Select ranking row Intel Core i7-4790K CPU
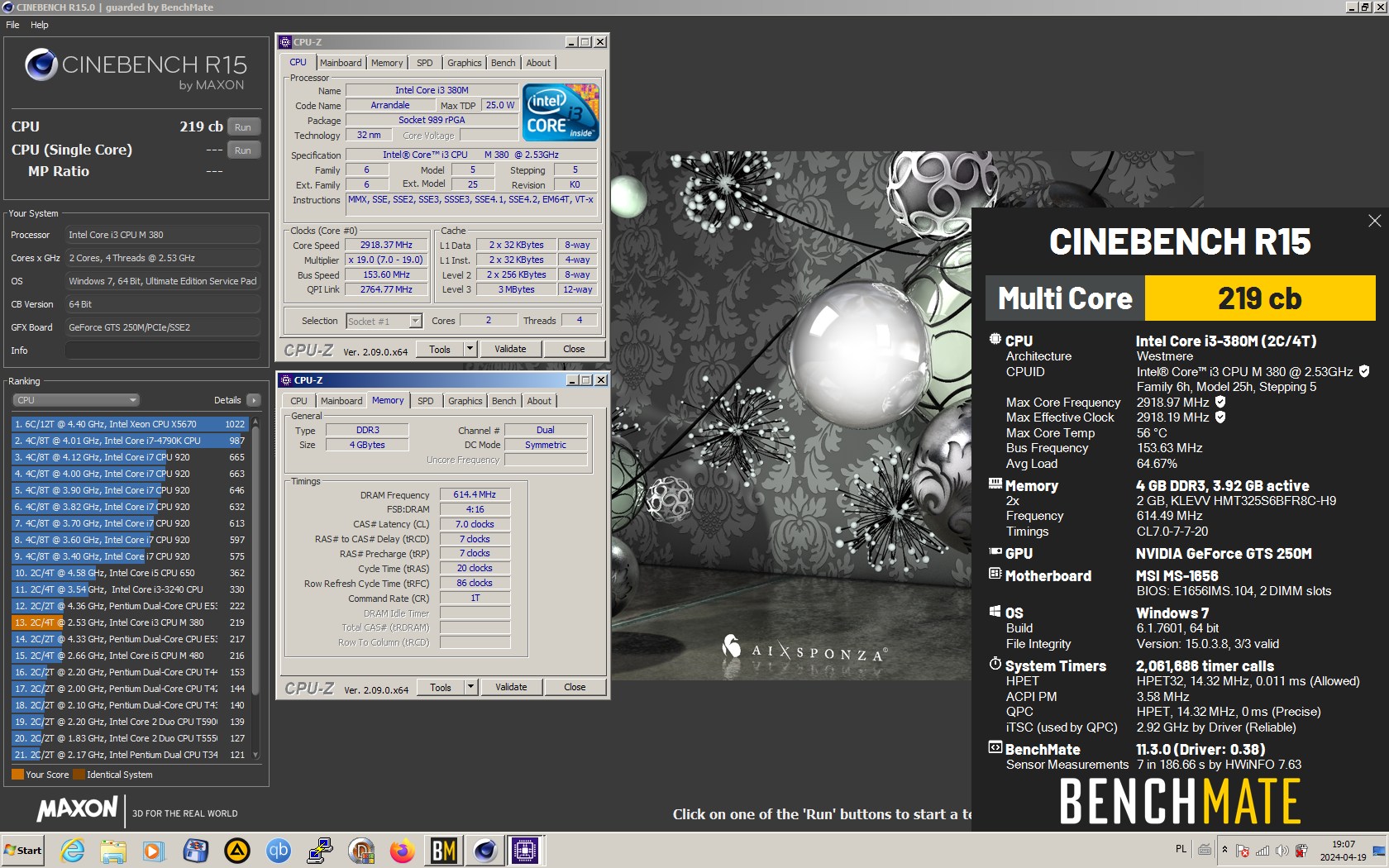 coord(129,441)
